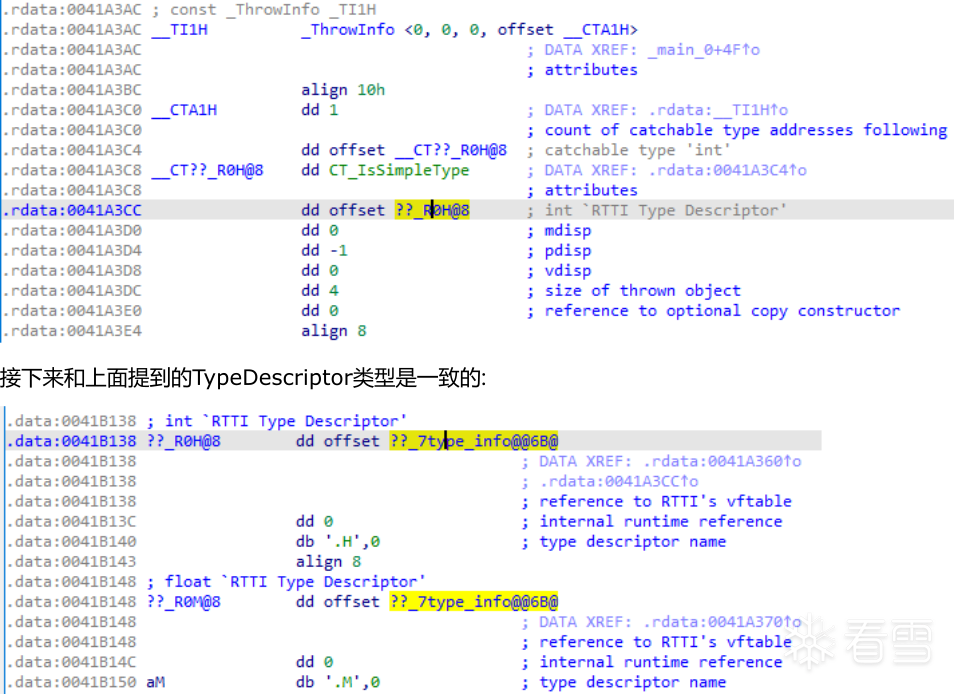
Task: Jump to xref .rdata:0041A3C4
Action: point(727,170)
